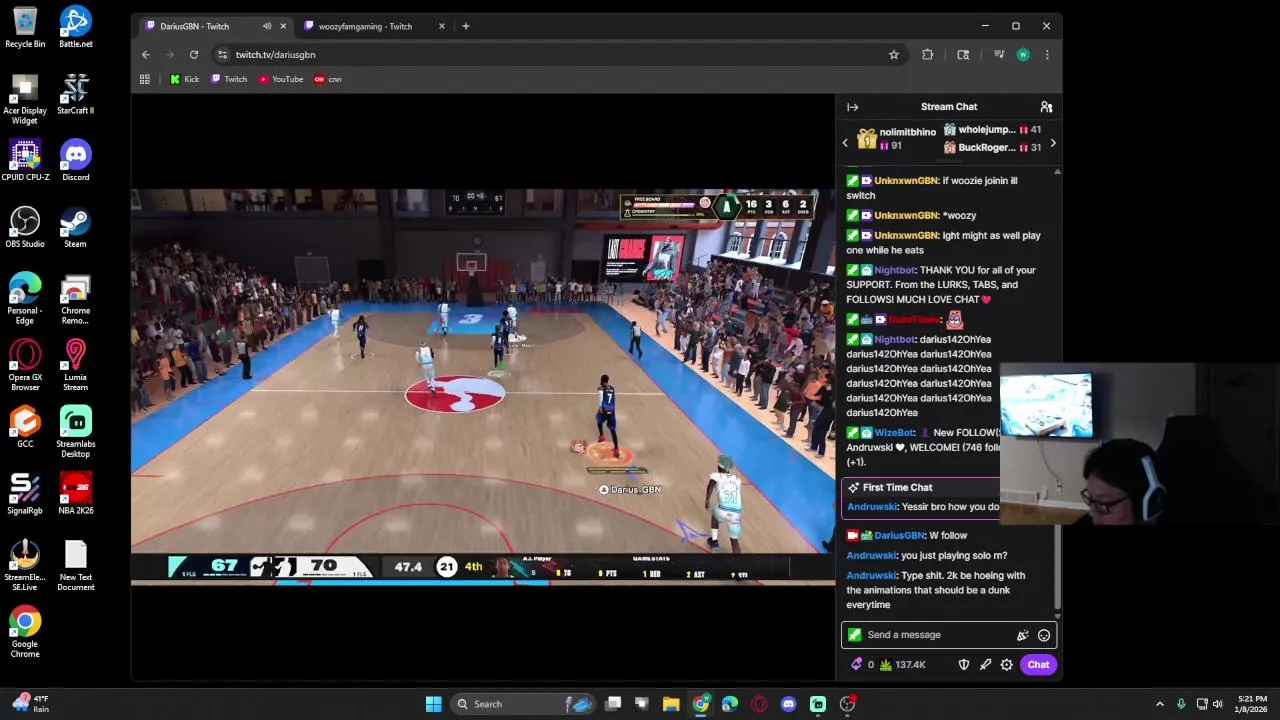Open the Chrome profile avatar
This screenshot has height=720, width=1280.
tap(1023, 55)
